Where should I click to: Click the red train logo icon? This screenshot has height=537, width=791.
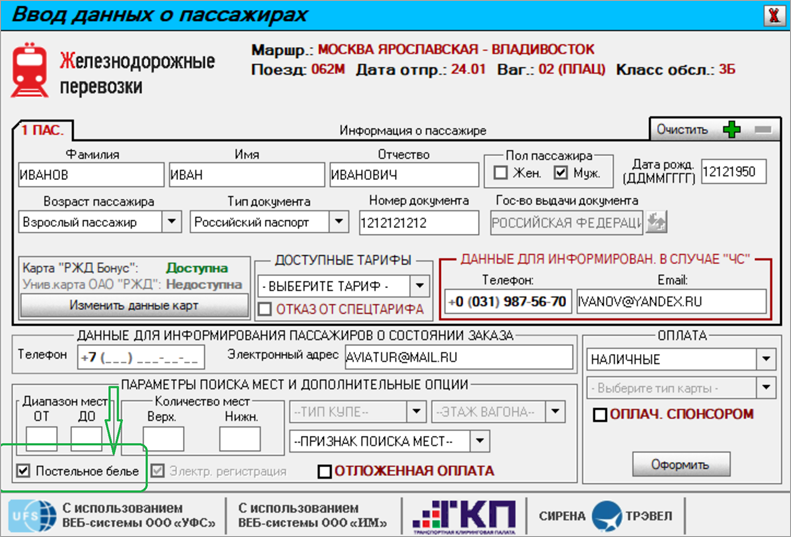tap(30, 70)
